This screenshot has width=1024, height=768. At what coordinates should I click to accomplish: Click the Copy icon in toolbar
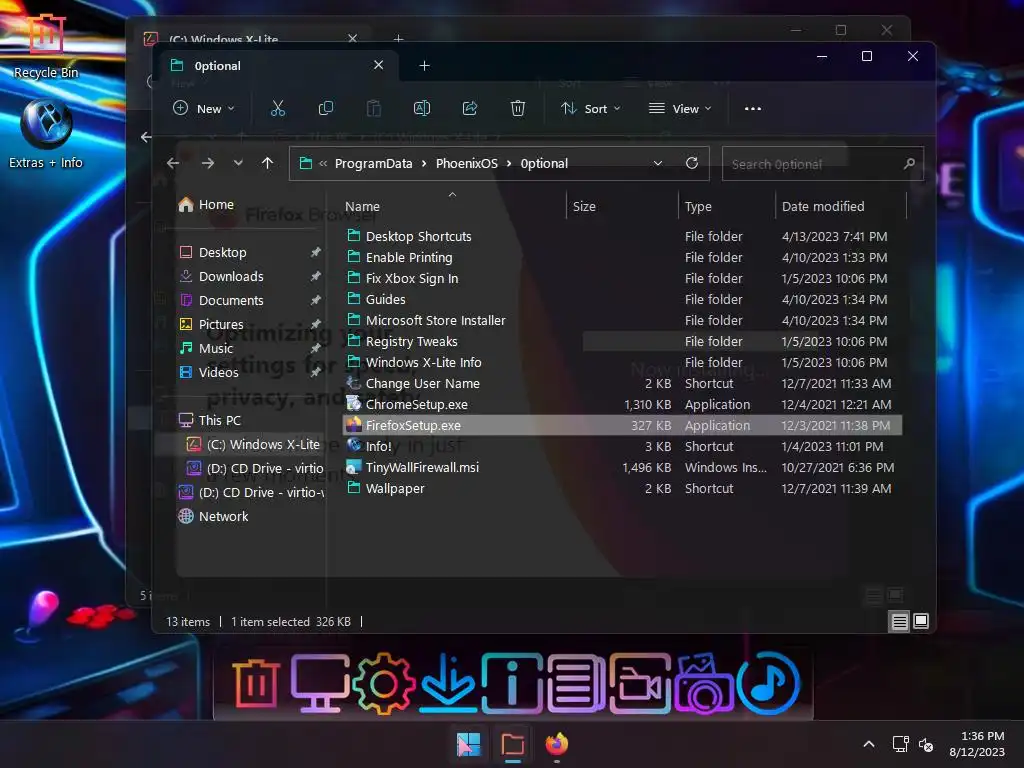pos(325,108)
